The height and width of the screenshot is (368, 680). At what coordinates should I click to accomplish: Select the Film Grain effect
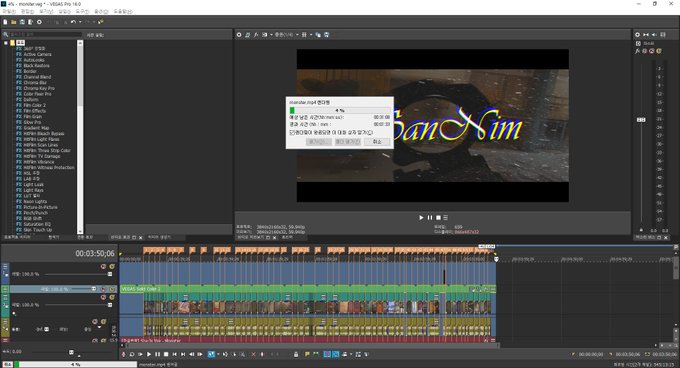(x=33, y=117)
